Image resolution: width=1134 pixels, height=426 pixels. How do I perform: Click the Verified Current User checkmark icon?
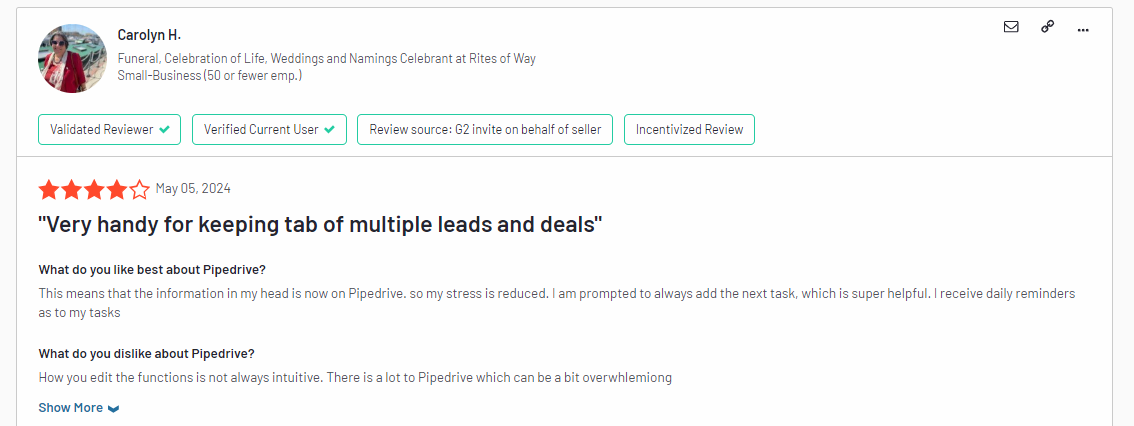(329, 130)
